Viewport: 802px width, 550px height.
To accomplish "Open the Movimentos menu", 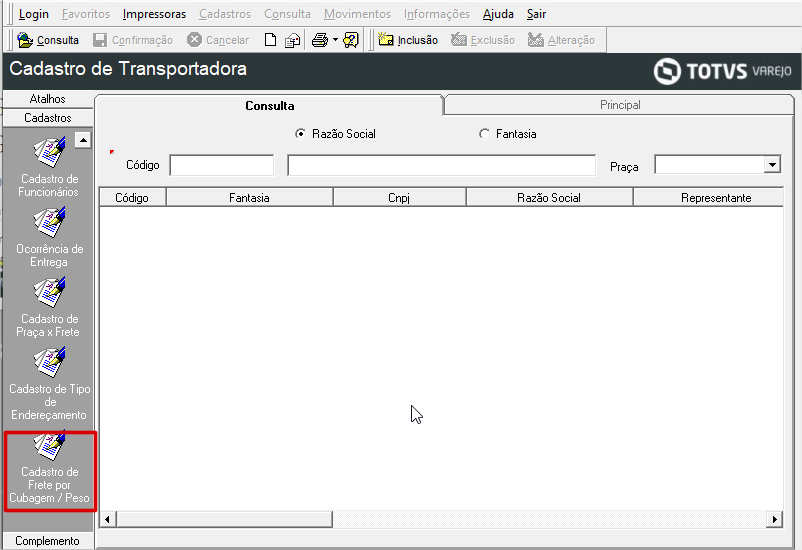I will [358, 14].
